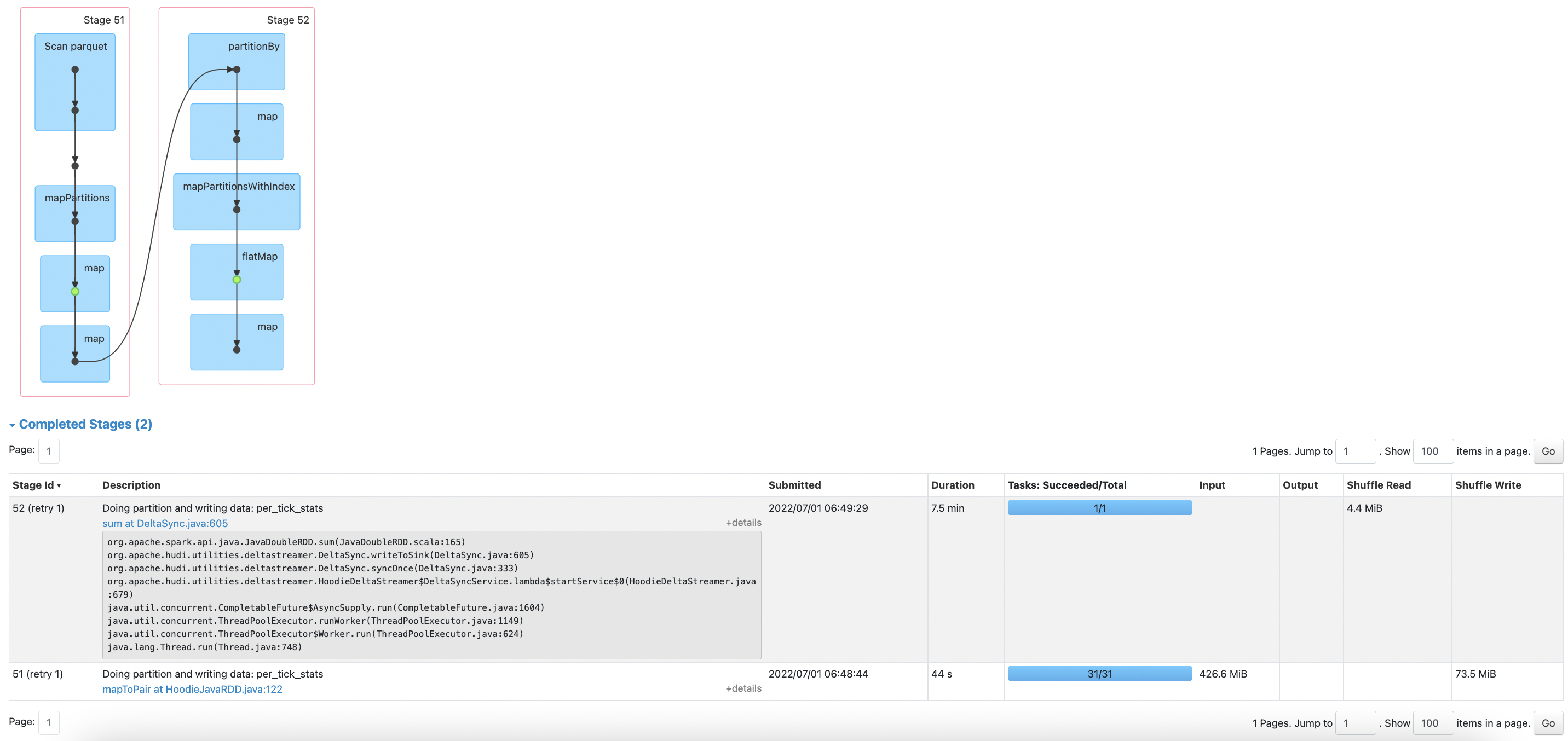The height and width of the screenshot is (741, 1568).
Task: Sort table by Duration column
Action: [x=952, y=485]
